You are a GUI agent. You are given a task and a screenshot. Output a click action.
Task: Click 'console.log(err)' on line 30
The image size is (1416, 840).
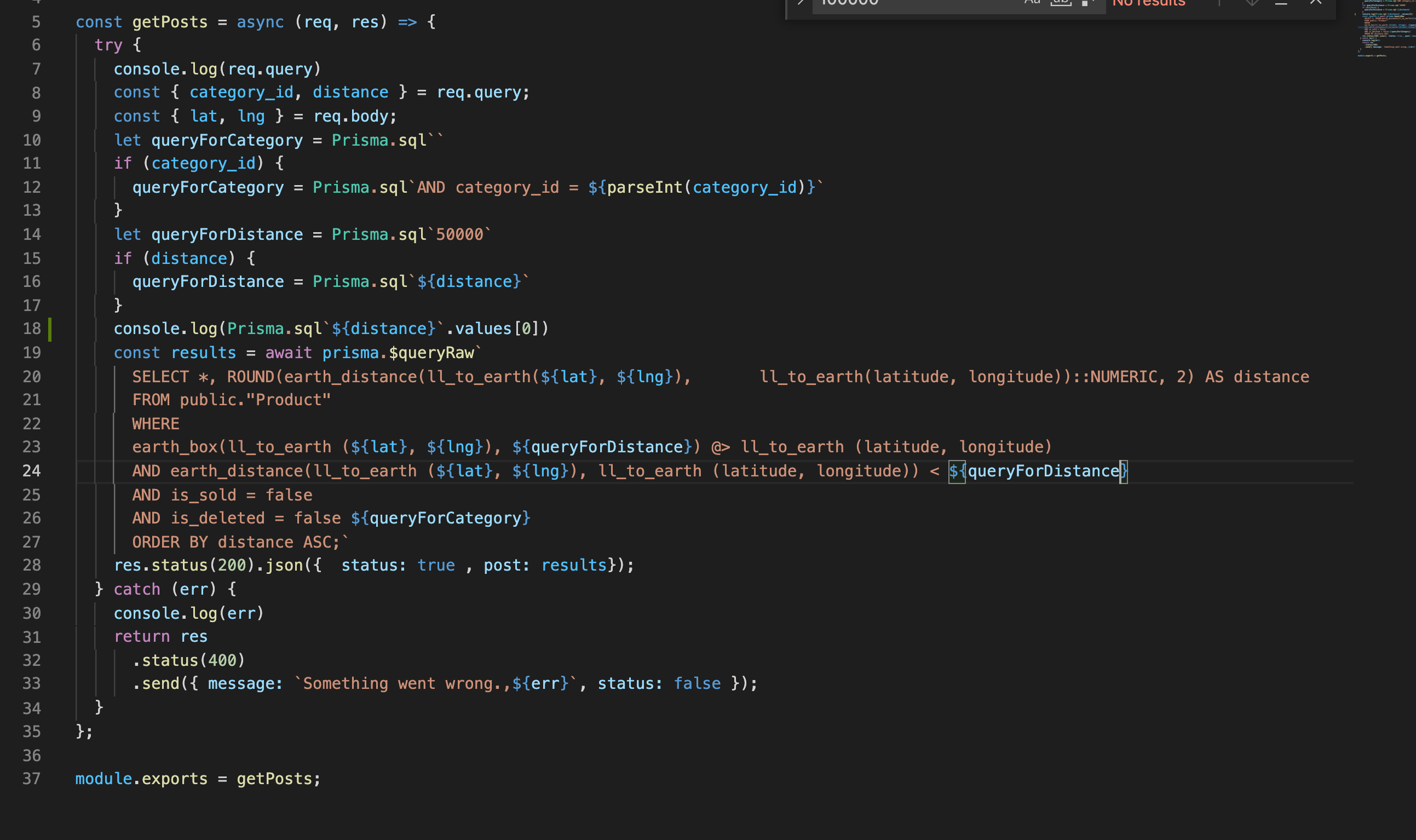click(x=189, y=614)
